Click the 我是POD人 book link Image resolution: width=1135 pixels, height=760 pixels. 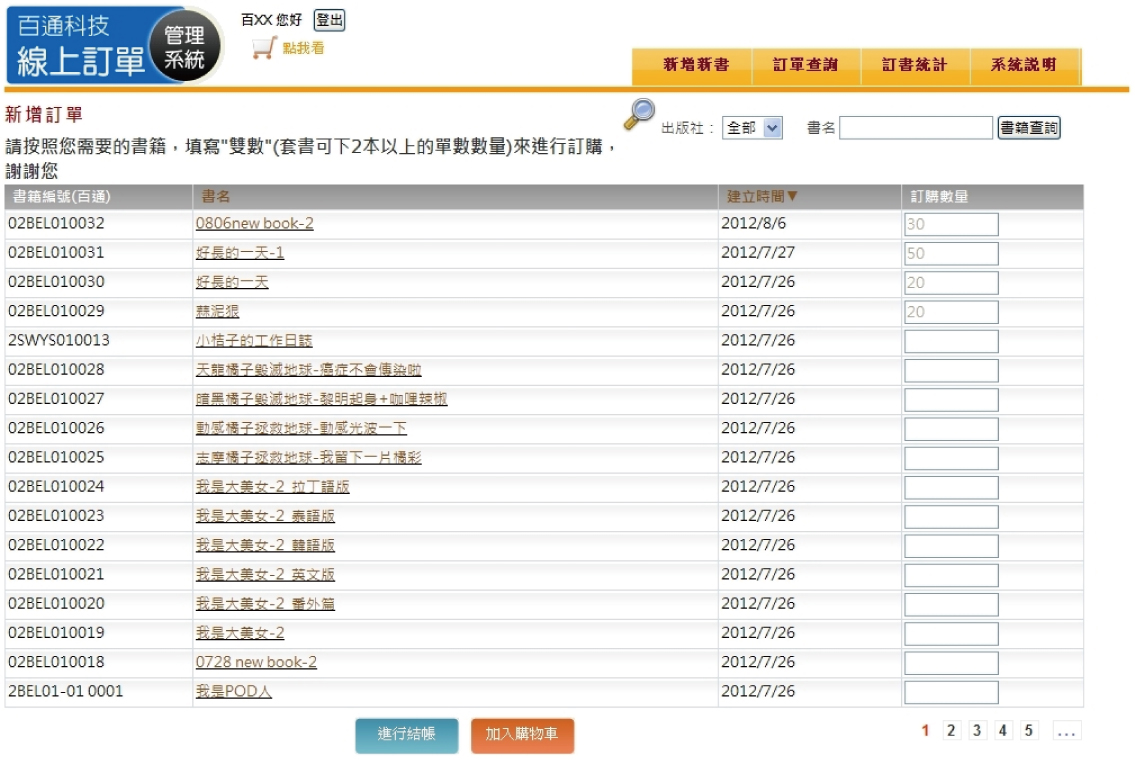pyautogui.click(x=233, y=692)
